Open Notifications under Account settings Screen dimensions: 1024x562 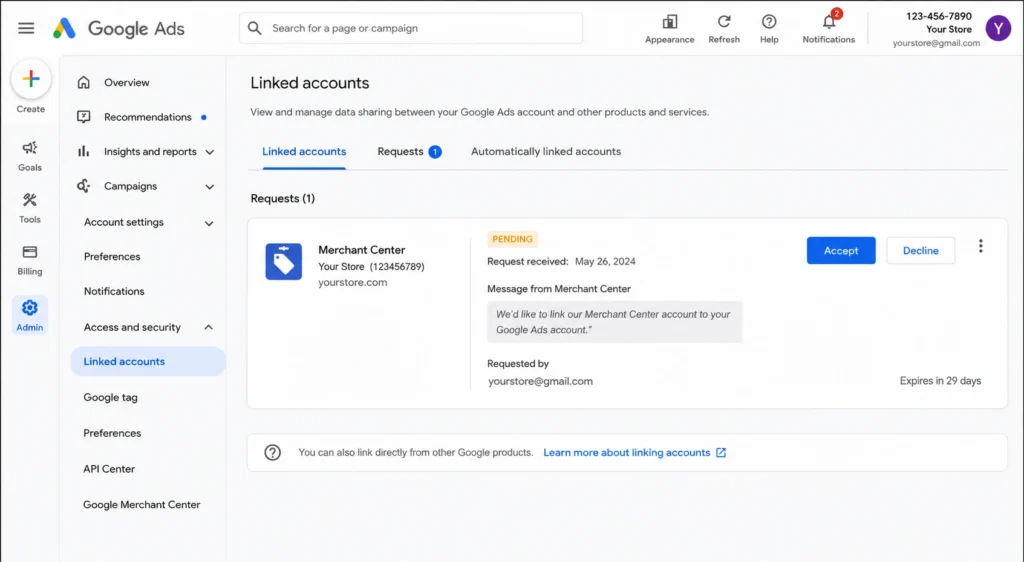click(x=114, y=291)
